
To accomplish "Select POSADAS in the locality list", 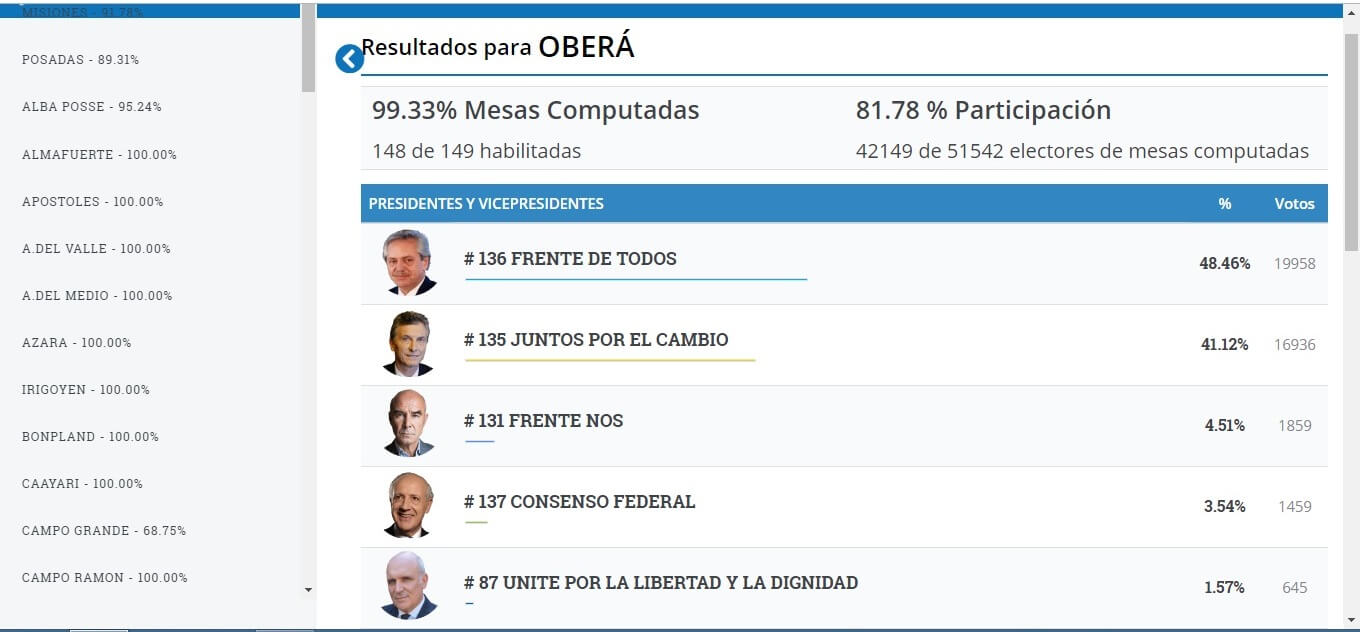I will (80, 60).
